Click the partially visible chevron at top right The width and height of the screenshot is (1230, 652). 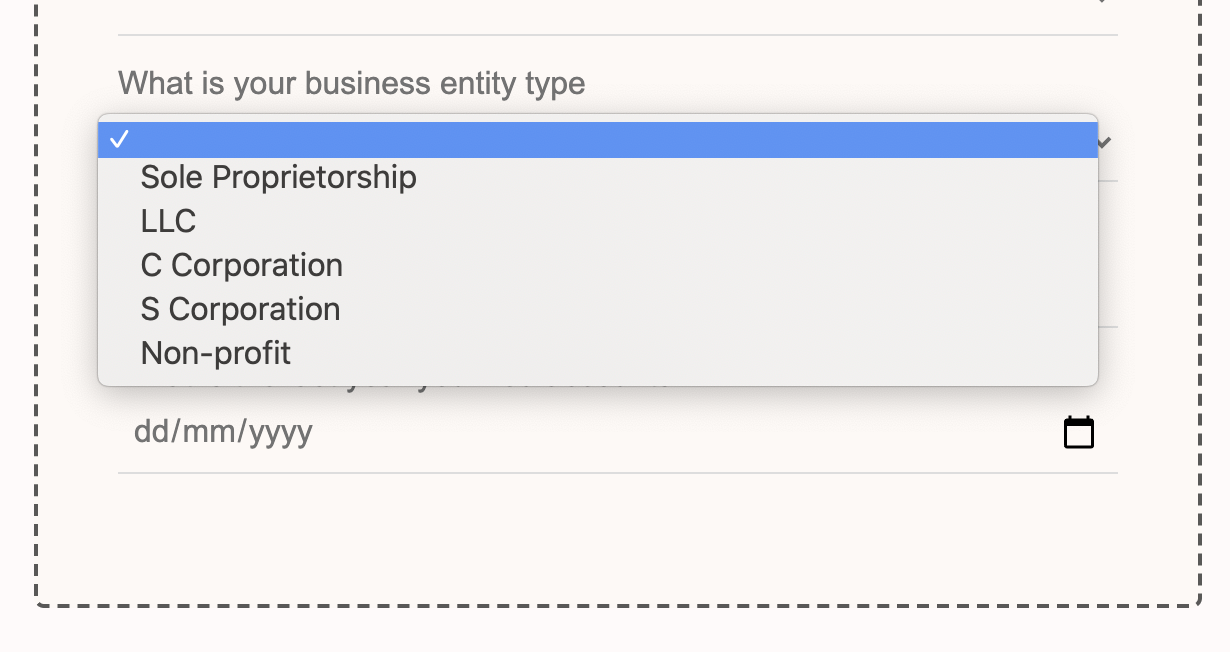click(1102, 2)
